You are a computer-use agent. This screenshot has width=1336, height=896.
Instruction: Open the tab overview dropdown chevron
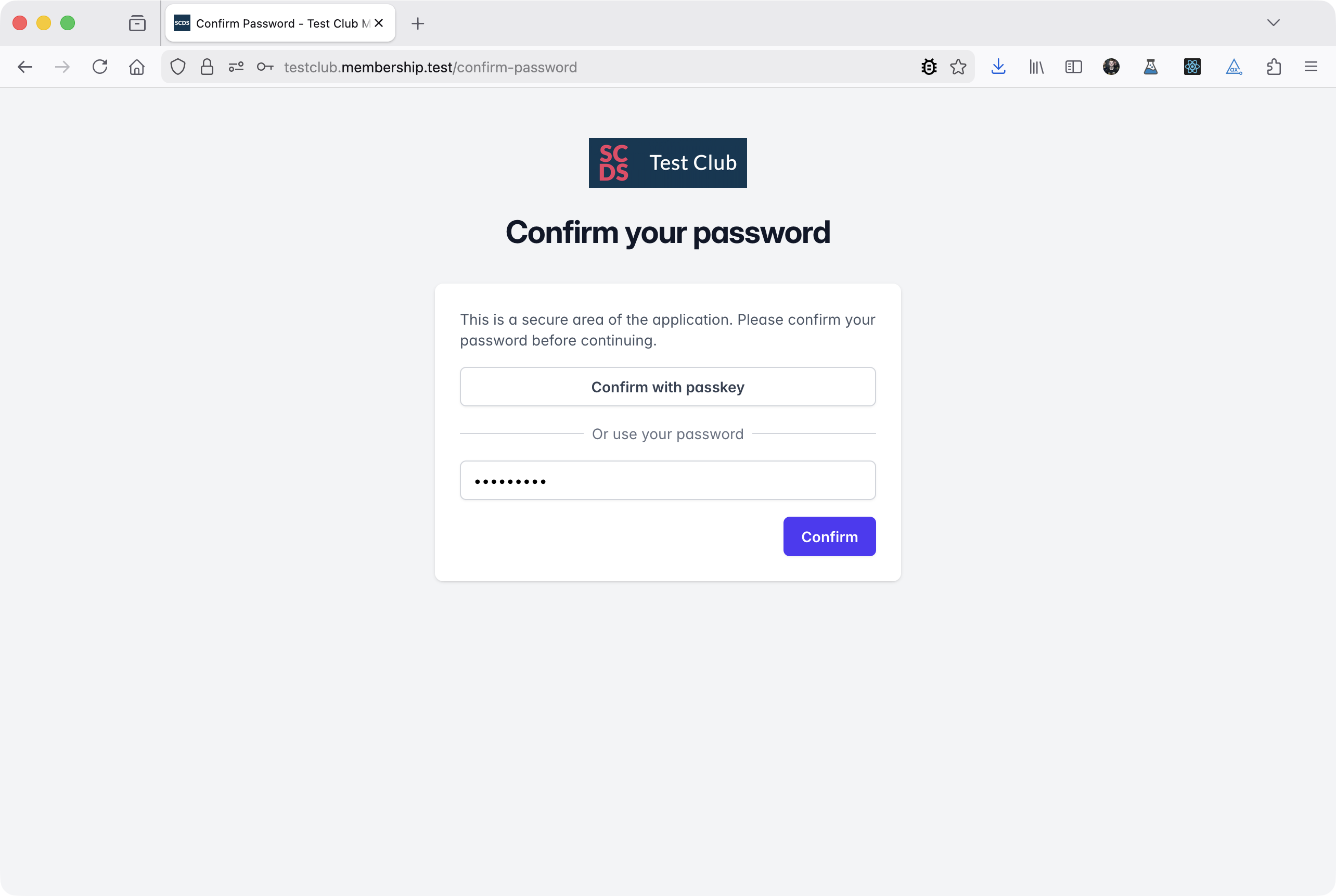tap(1273, 23)
